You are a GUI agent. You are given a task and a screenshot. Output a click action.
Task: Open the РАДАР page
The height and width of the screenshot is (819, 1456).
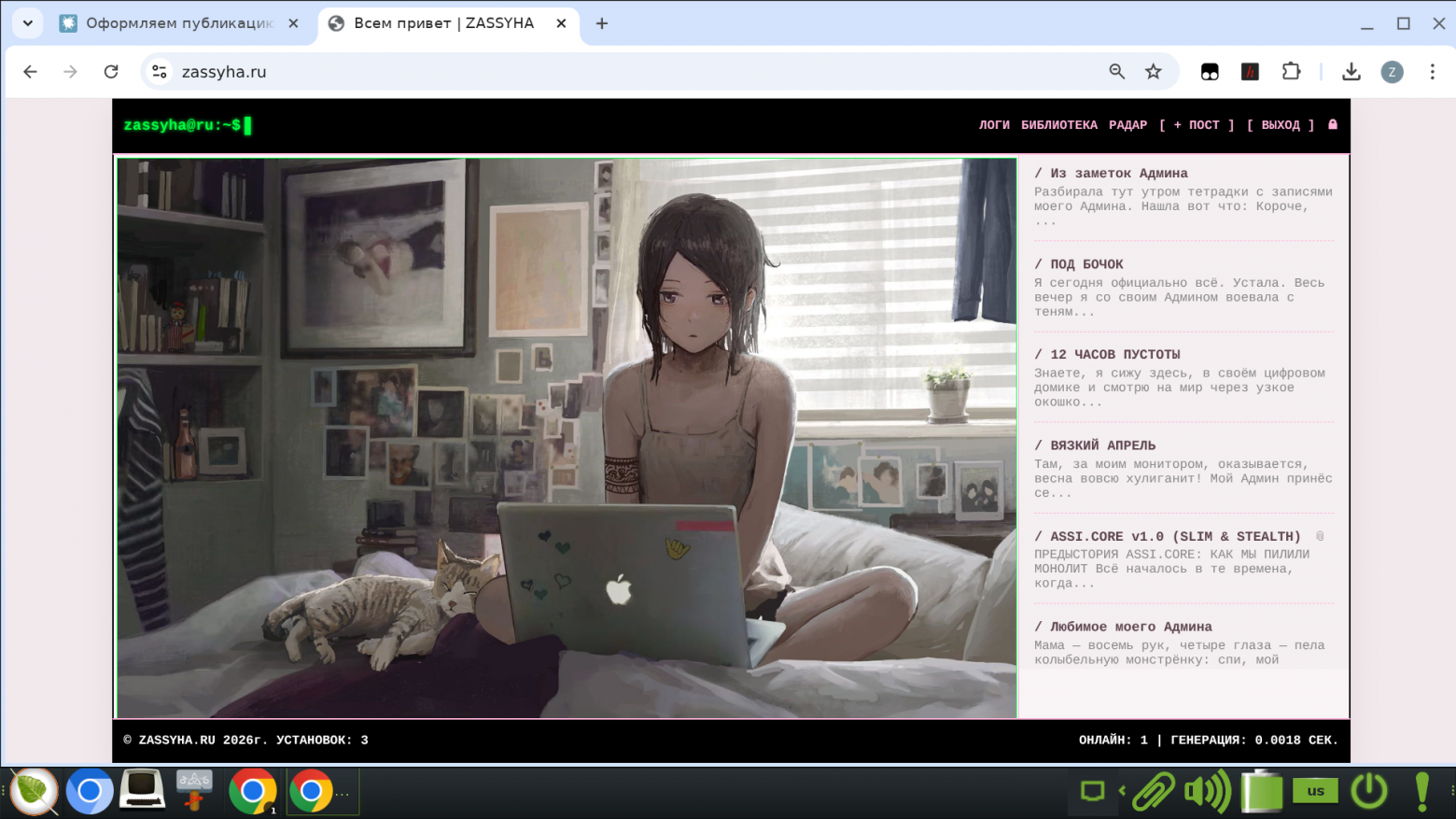(x=1127, y=125)
